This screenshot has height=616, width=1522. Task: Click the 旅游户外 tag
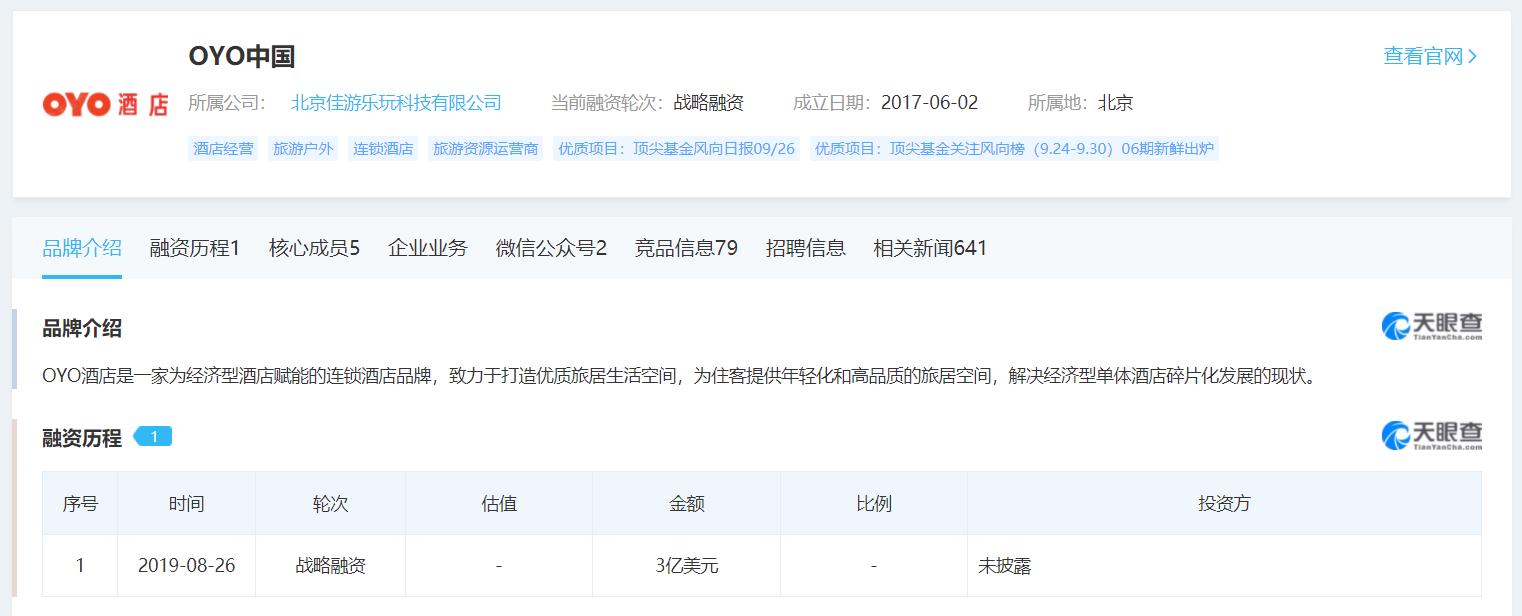[x=303, y=148]
